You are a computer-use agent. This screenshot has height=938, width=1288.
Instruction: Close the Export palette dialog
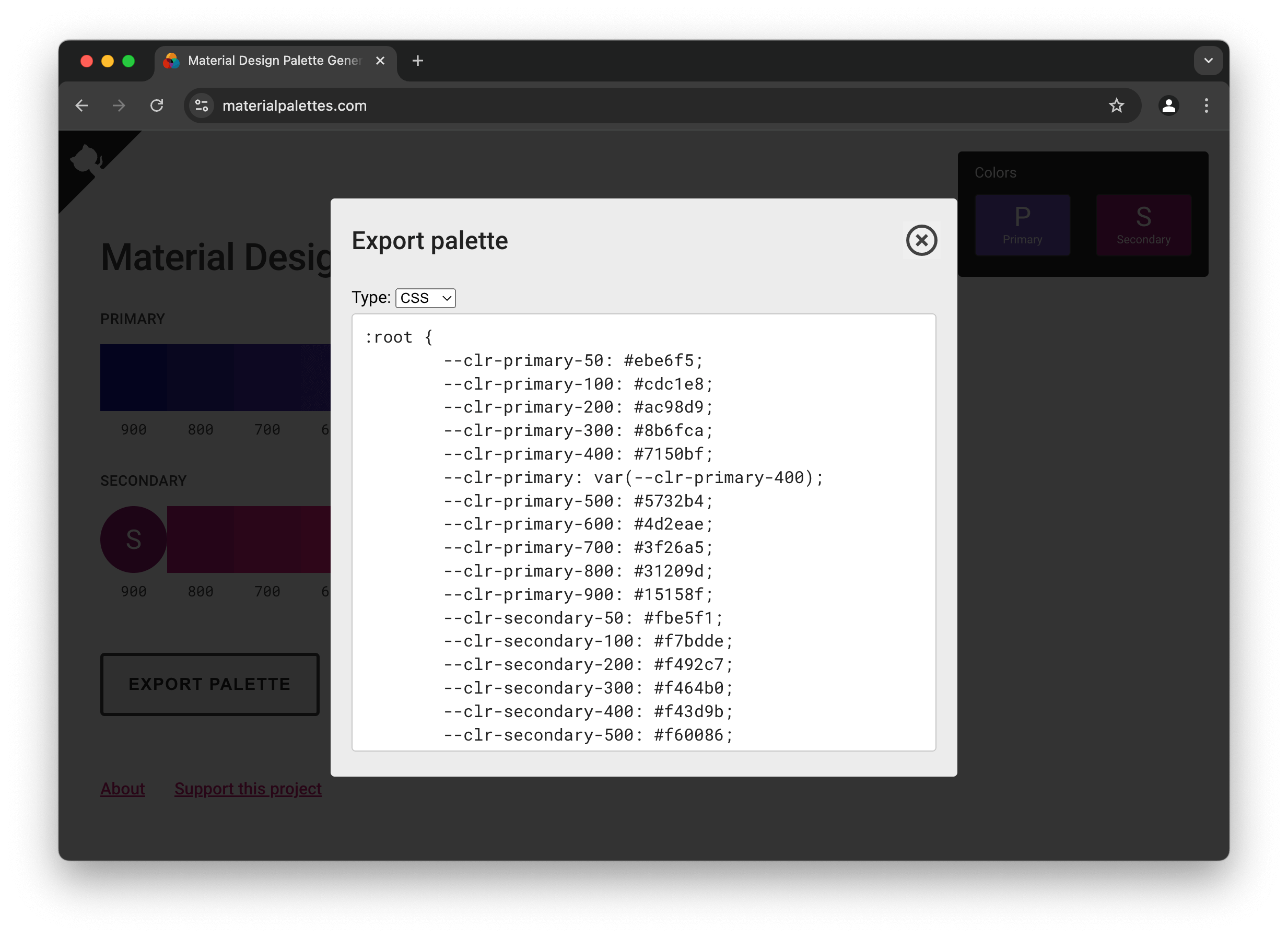pyautogui.click(x=921, y=240)
